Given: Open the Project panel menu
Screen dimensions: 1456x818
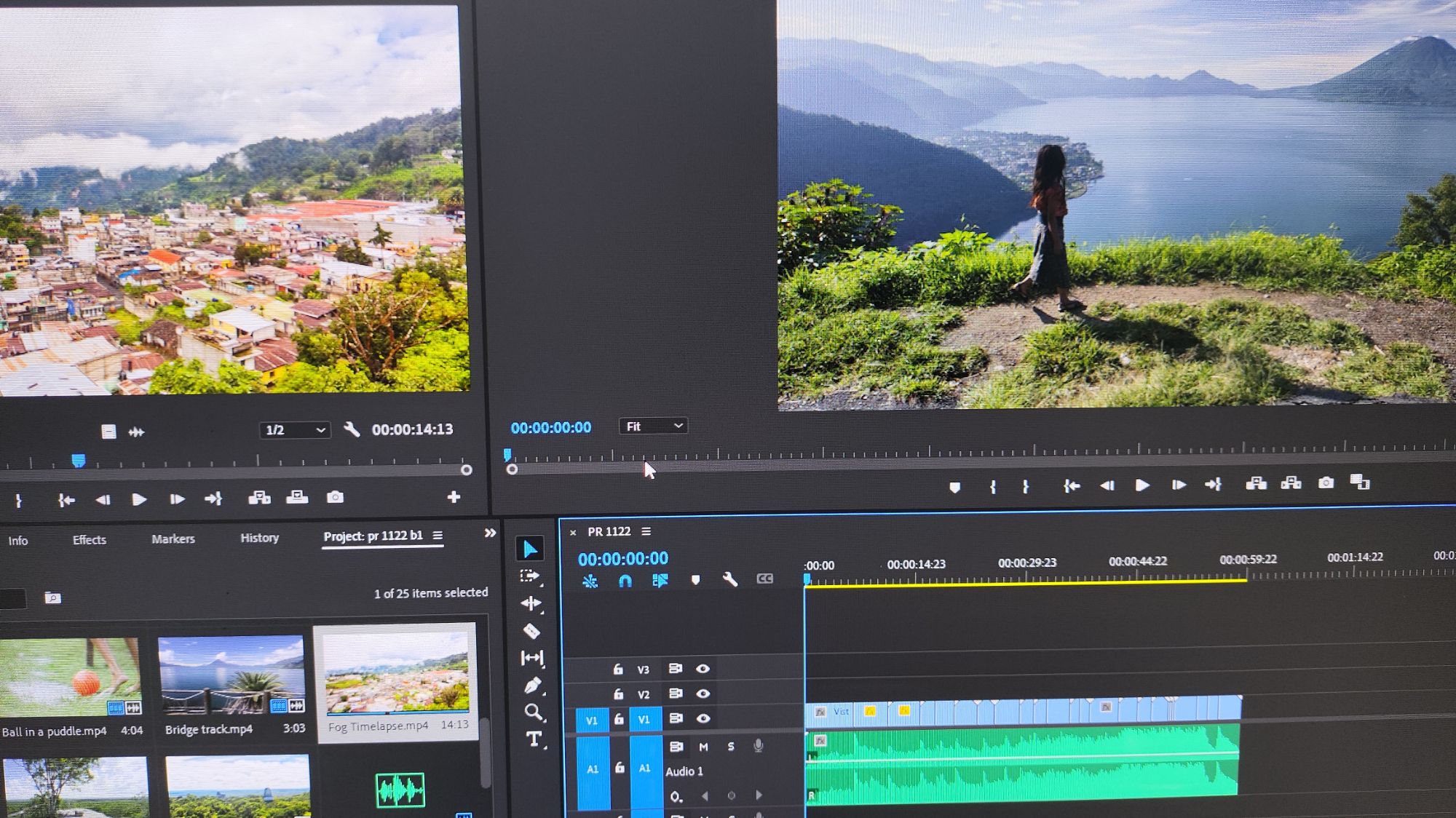Looking at the screenshot, I should click(438, 536).
